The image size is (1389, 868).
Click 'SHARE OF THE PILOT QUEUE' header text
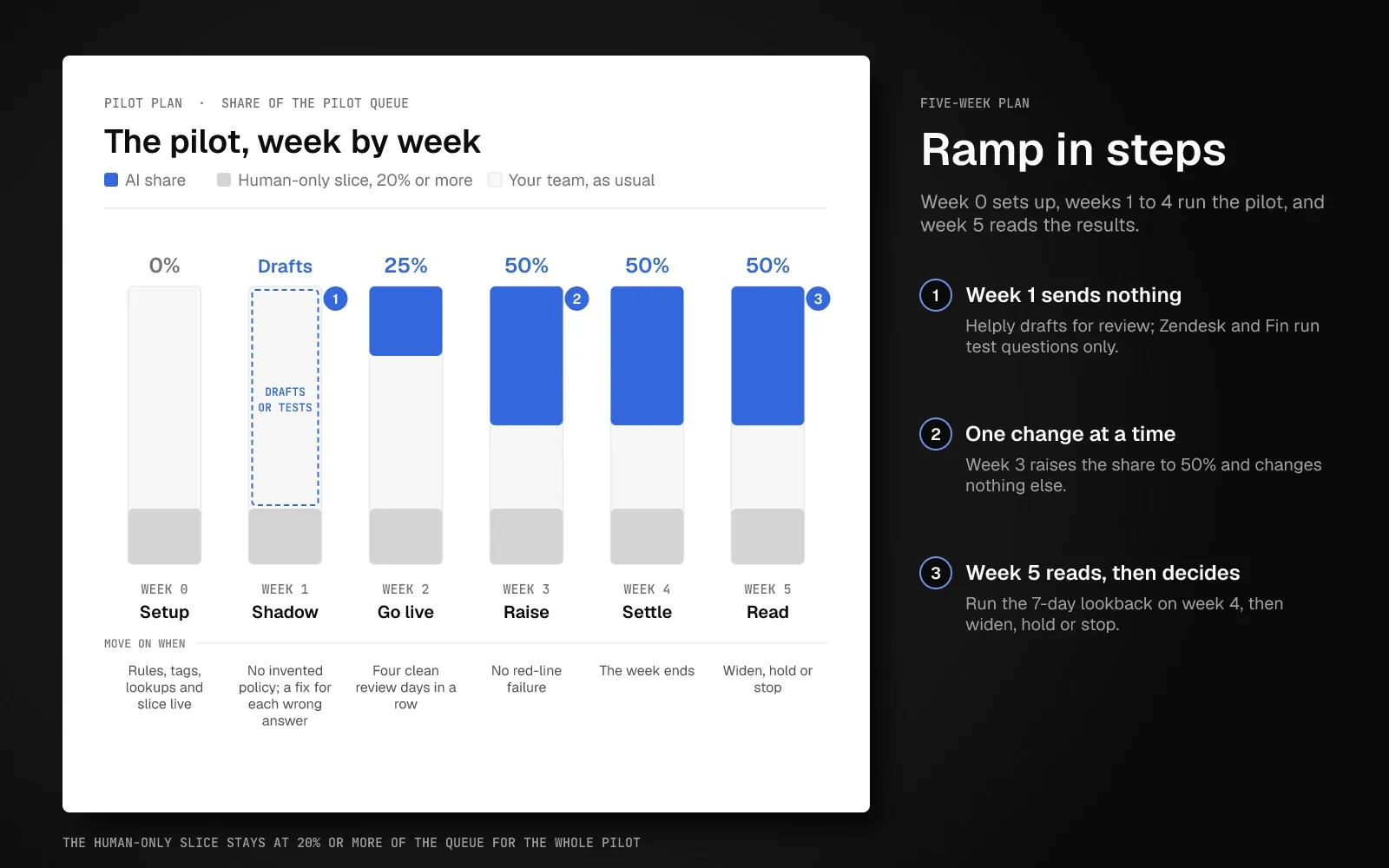coord(315,103)
